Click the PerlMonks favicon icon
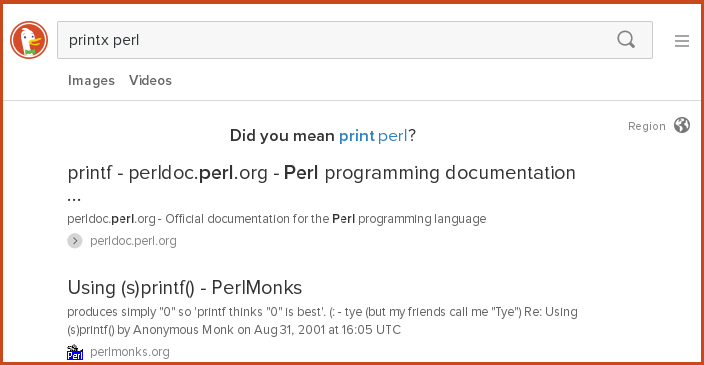Viewport: 704px width, 365px height. [x=75, y=352]
